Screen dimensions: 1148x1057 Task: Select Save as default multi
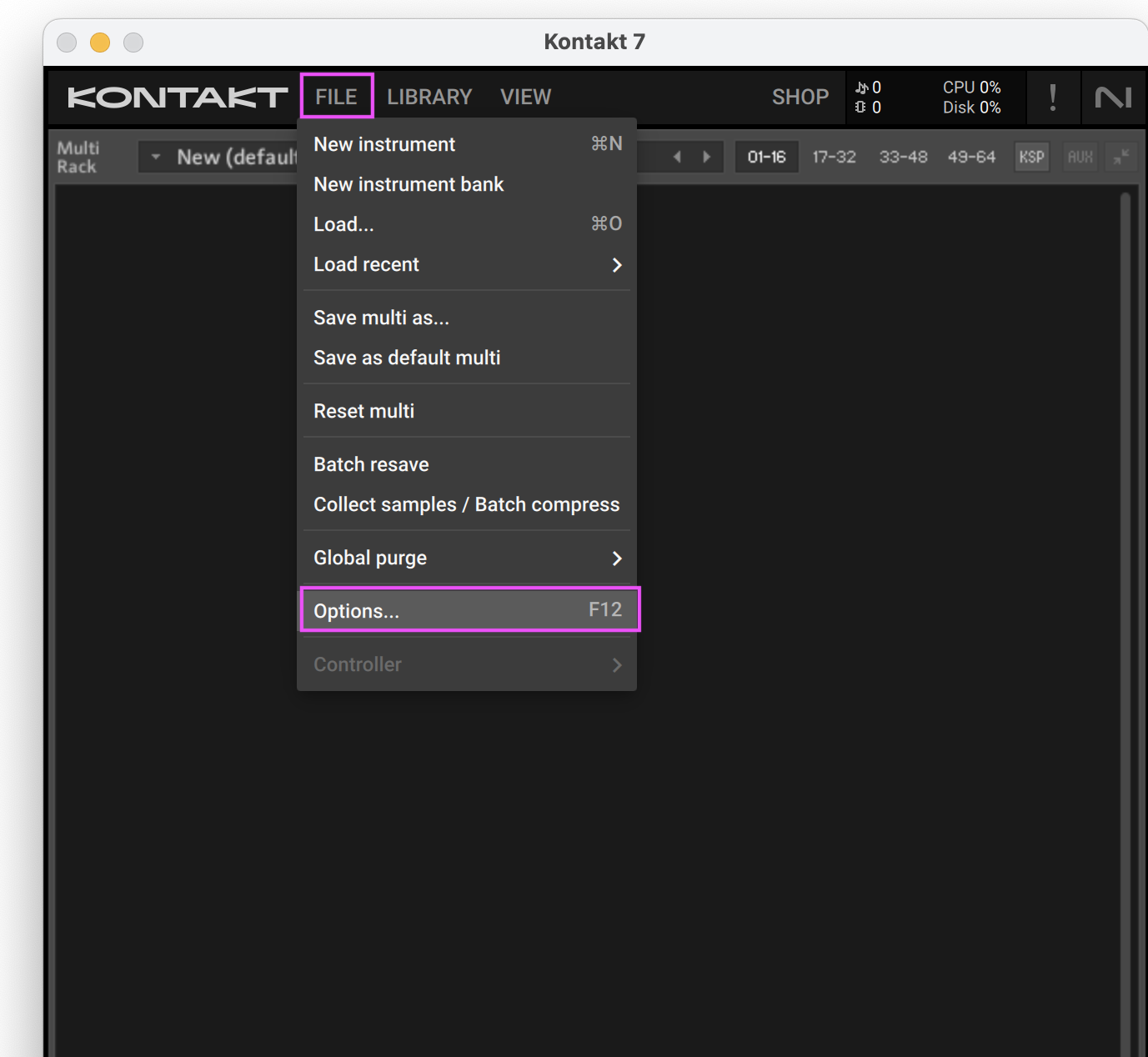(x=467, y=358)
